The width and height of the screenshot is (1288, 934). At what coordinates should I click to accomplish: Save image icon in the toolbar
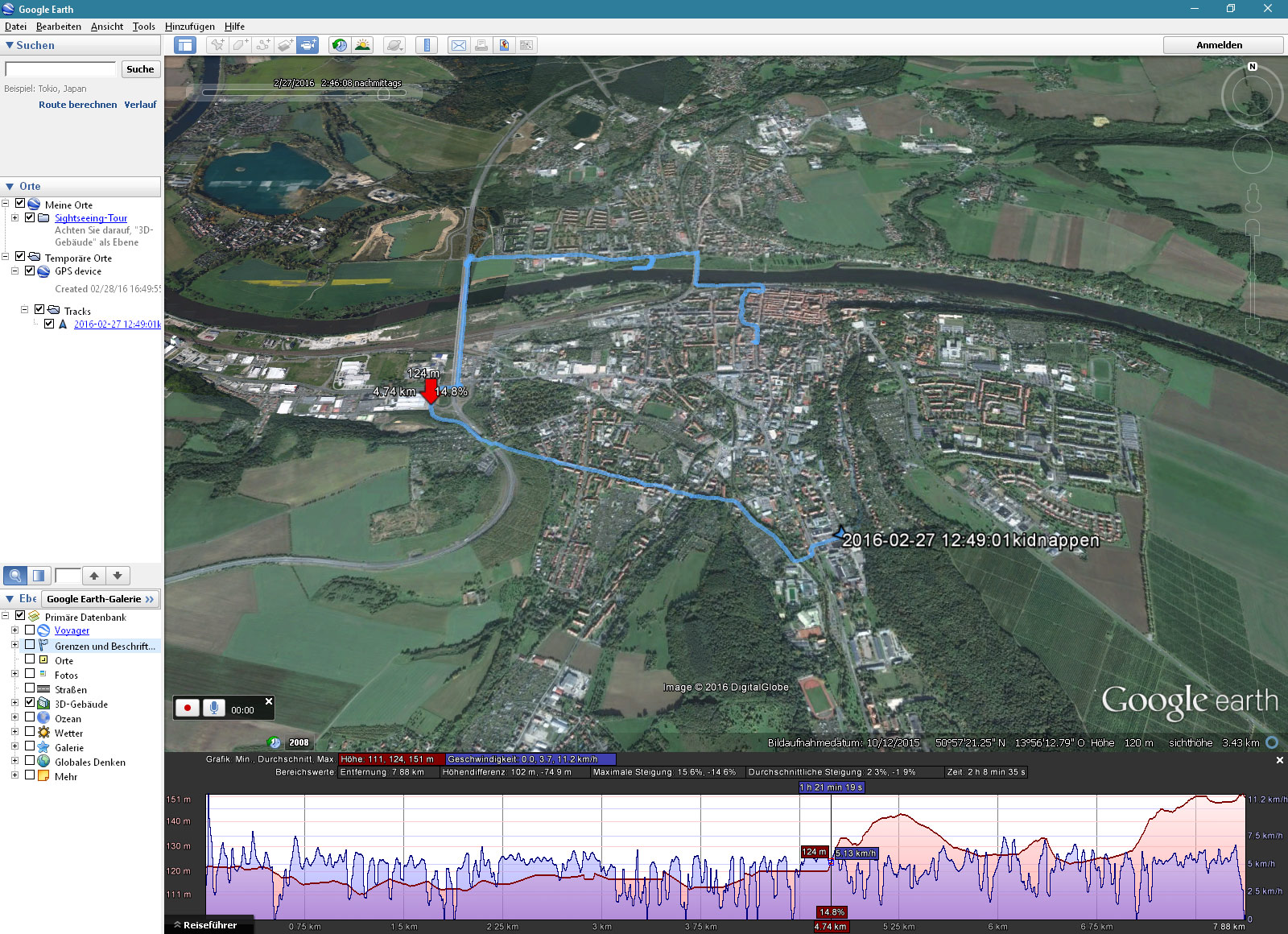[504, 45]
